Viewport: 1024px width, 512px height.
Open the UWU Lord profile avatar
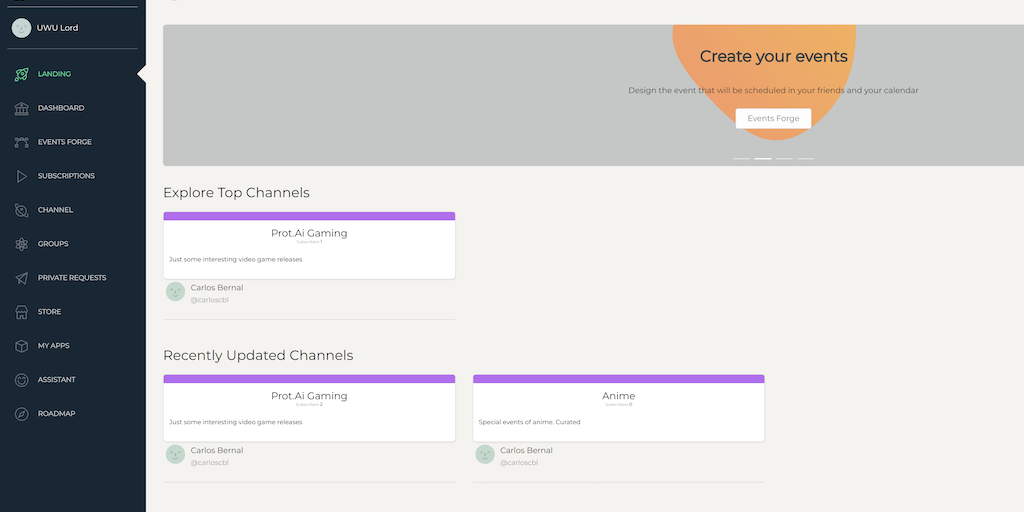pos(21,28)
